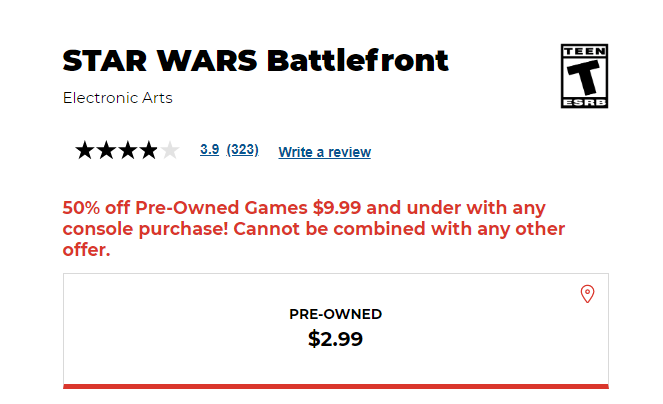Click the red bar under the pre-owned card
The width and height of the screenshot is (663, 404).
335,386
